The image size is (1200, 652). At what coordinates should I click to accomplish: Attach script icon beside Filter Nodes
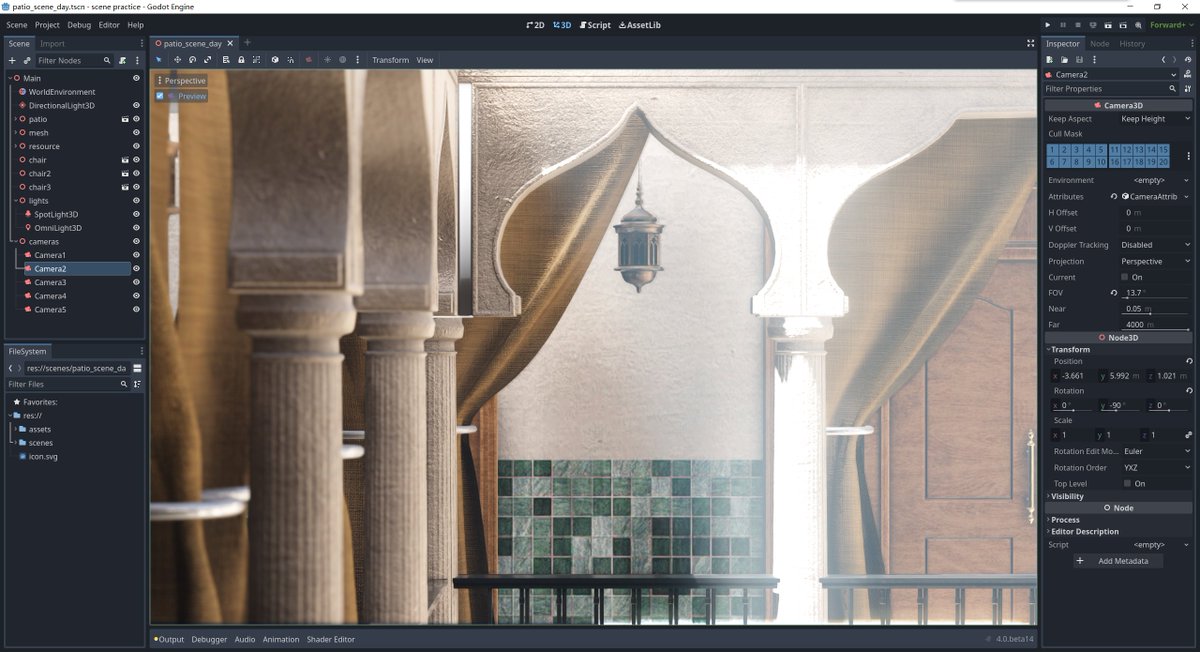122,61
